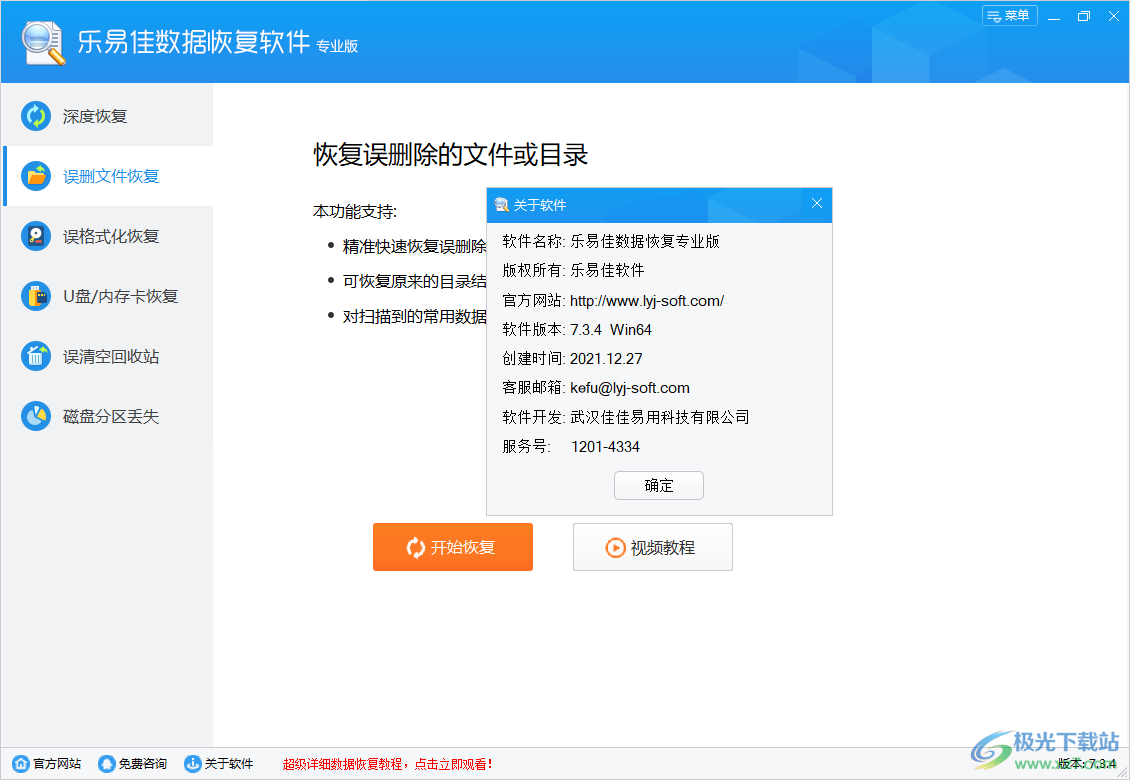This screenshot has height=780, width=1130.
Task: Restore down the main window
Action: pyautogui.click(x=1084, y=16)
